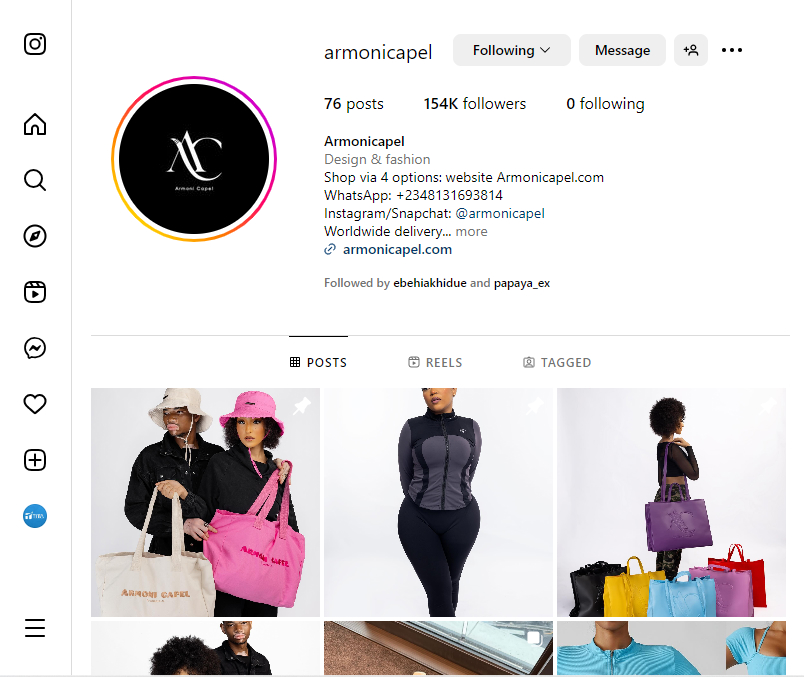Viewport: 804px width, 677px height.
Task: Open the hamburger More menu
Action: click(x=35, y=628)
